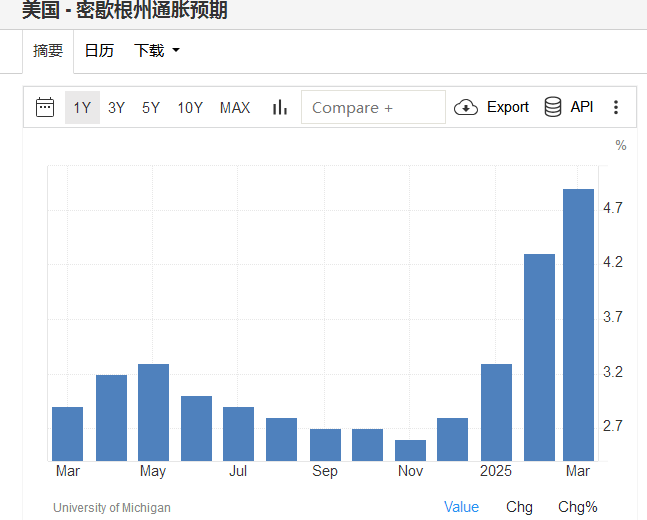Type in the Compare + input field
The height and width of the screenshot is (520, 647).
[373, 107]
